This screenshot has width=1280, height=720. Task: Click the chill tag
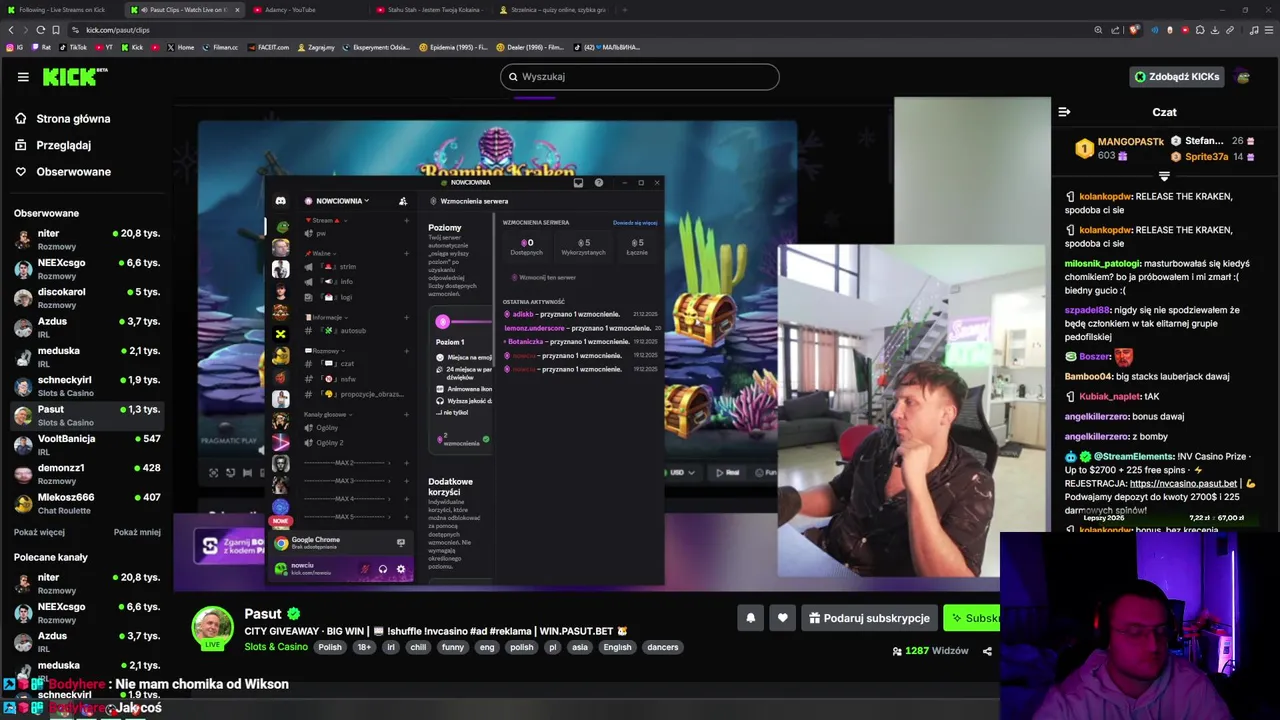click(418, 647)
